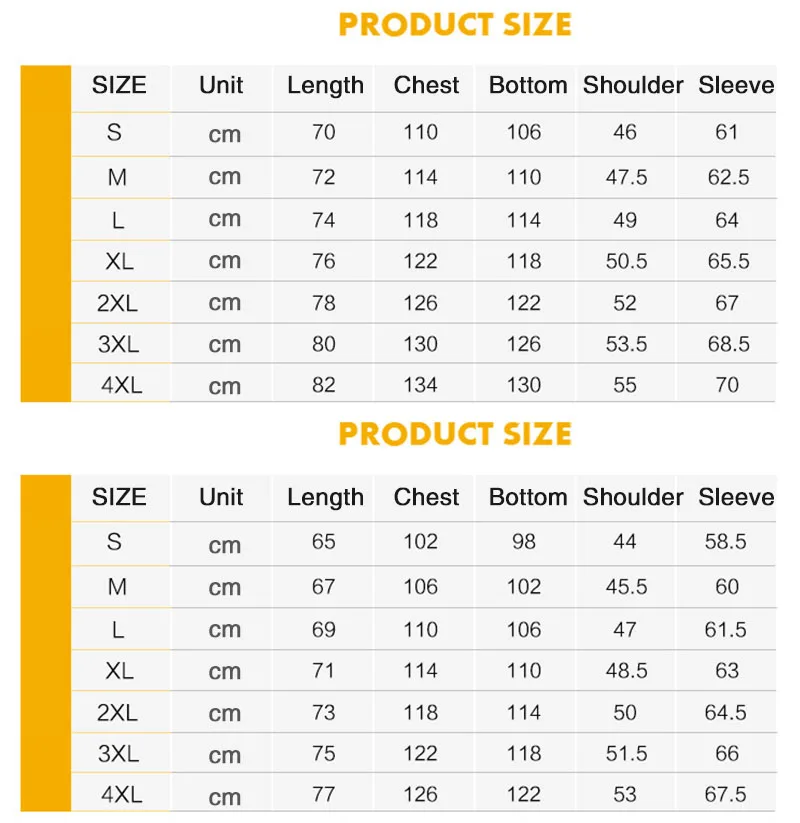Click the 45.5 shoulder value
Viewport: 800px width, 823px height.
click(x=626, y=587)
